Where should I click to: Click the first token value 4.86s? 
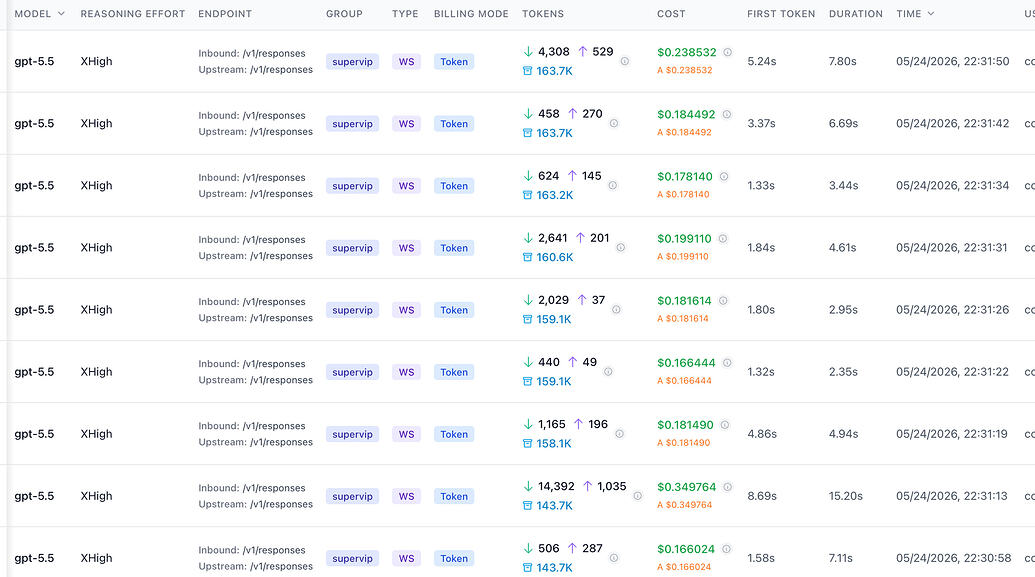(762, 434)
